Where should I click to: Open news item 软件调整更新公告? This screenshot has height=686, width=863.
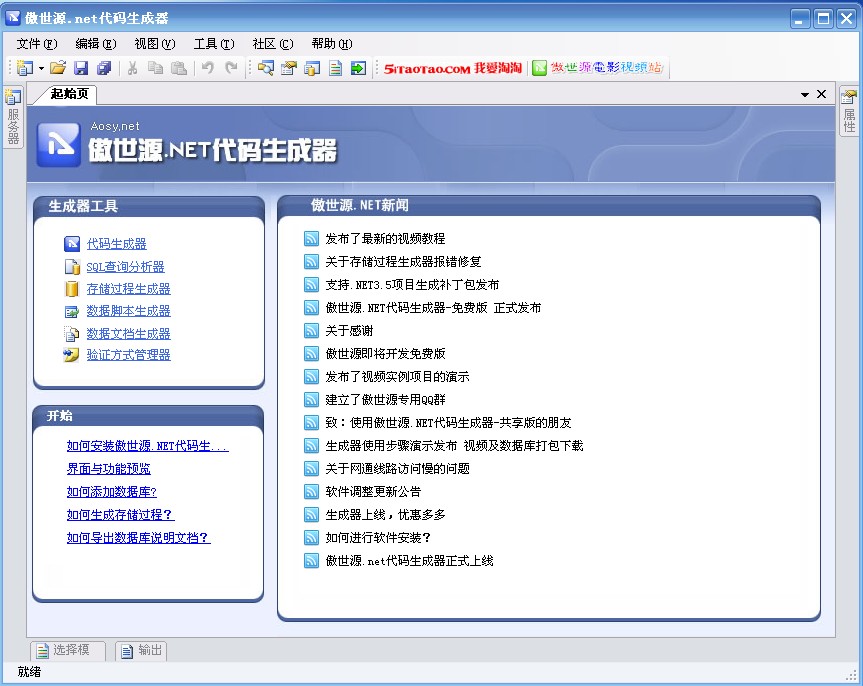pos(373,492)
